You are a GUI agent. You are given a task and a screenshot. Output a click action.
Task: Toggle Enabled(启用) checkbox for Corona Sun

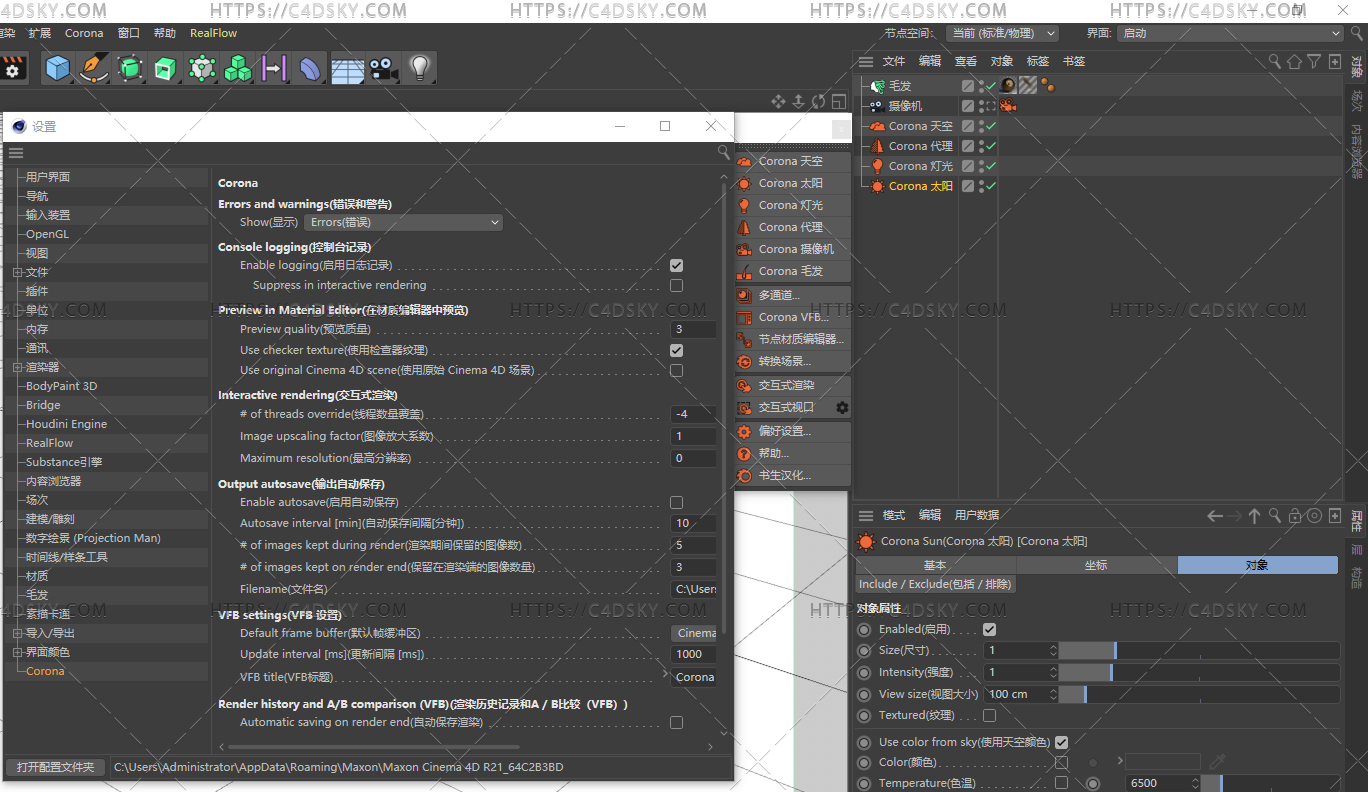[990, 629]
